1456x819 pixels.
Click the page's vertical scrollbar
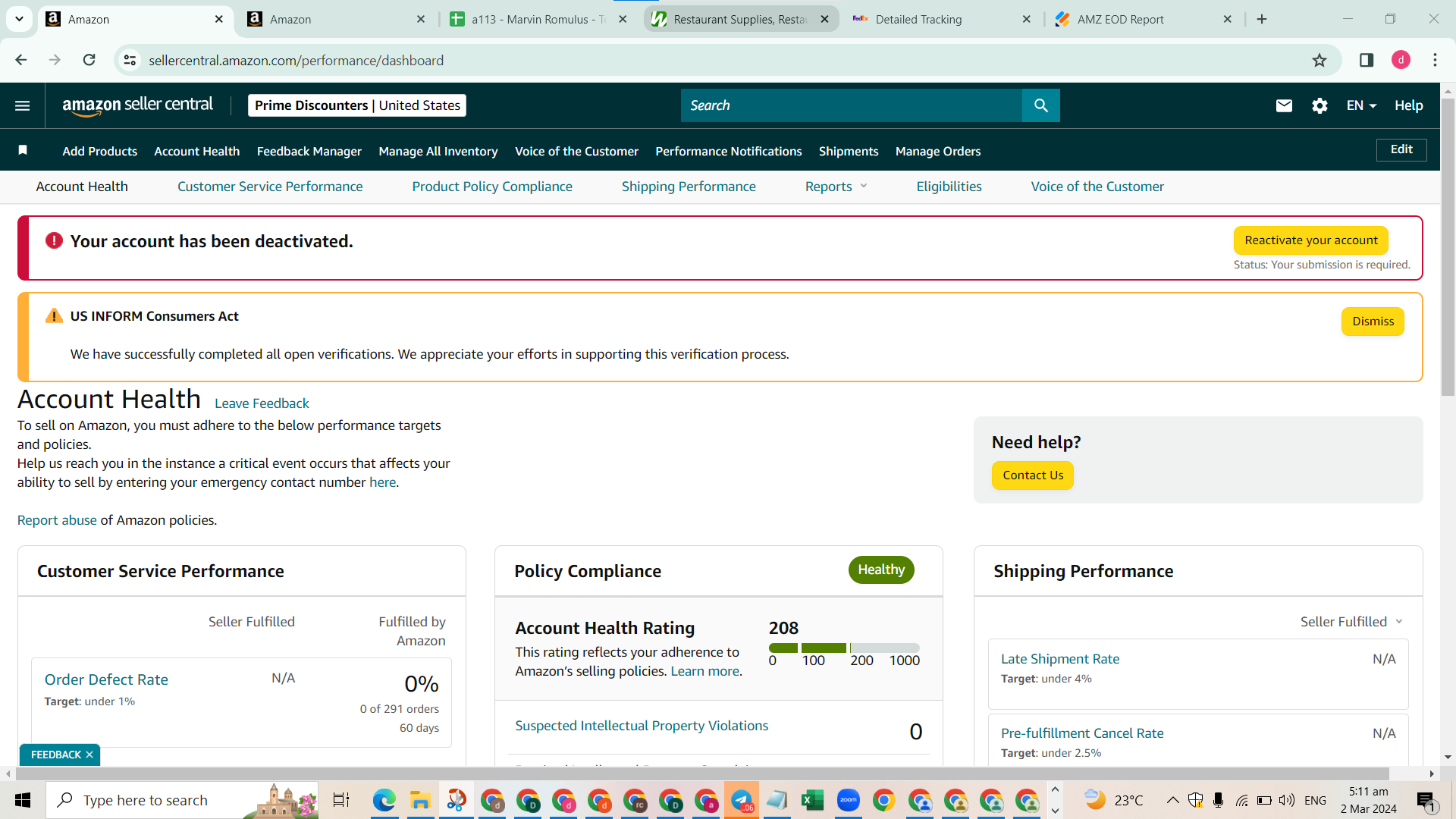(x=1448, y=246)
